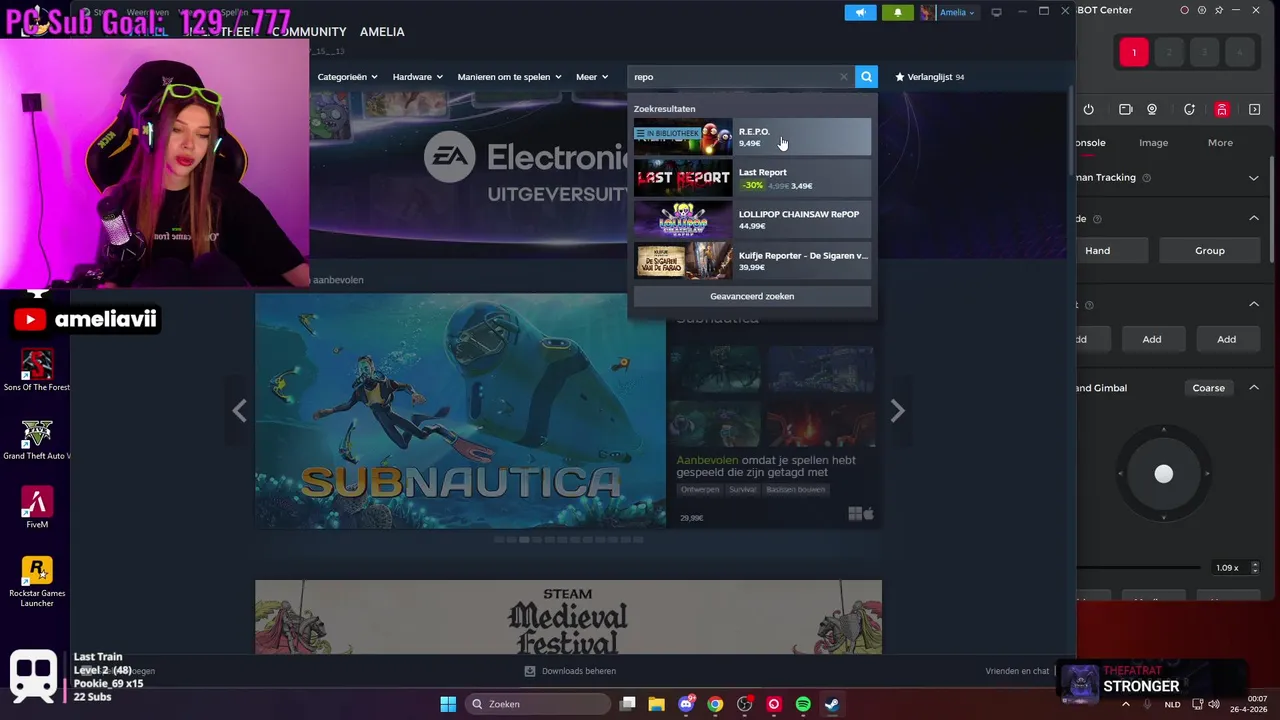Click the blue magnifier search button
Viewport: 1280px width, 720px height.
click(867, 76)
